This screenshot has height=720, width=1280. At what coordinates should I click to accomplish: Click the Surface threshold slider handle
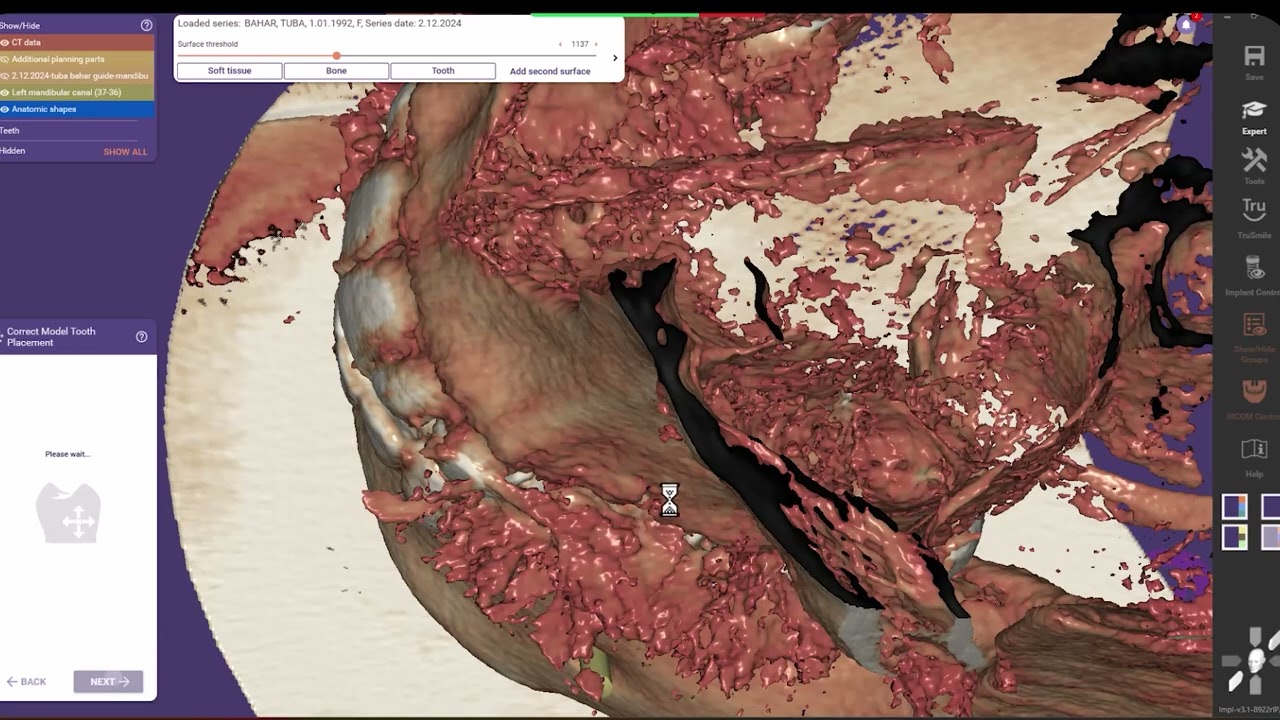click(336, 56)
